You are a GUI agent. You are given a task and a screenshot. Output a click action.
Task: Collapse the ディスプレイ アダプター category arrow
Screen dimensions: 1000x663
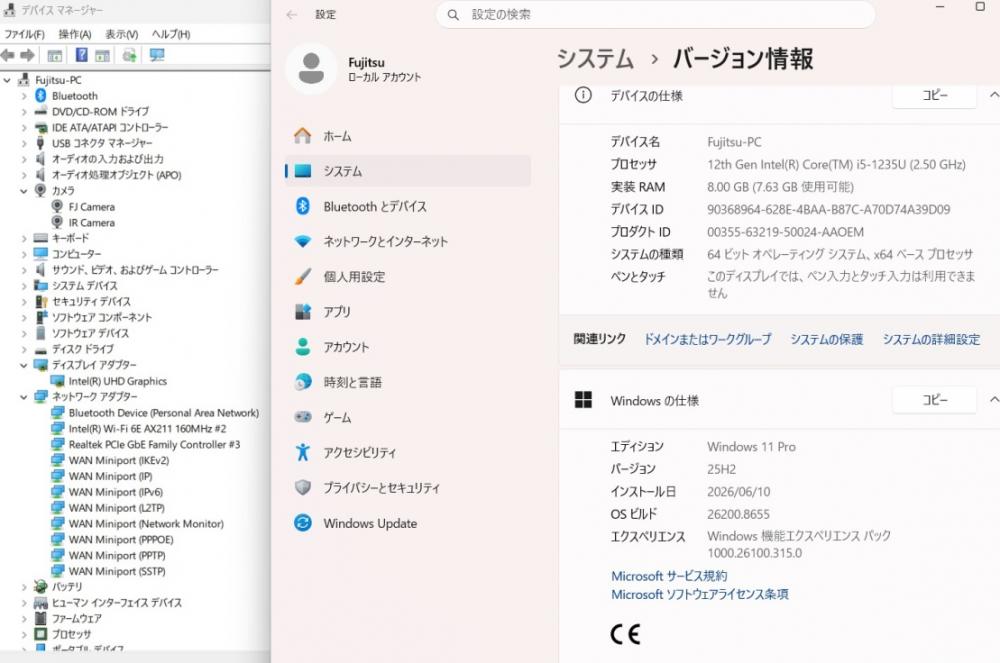[x=24, y=365]
